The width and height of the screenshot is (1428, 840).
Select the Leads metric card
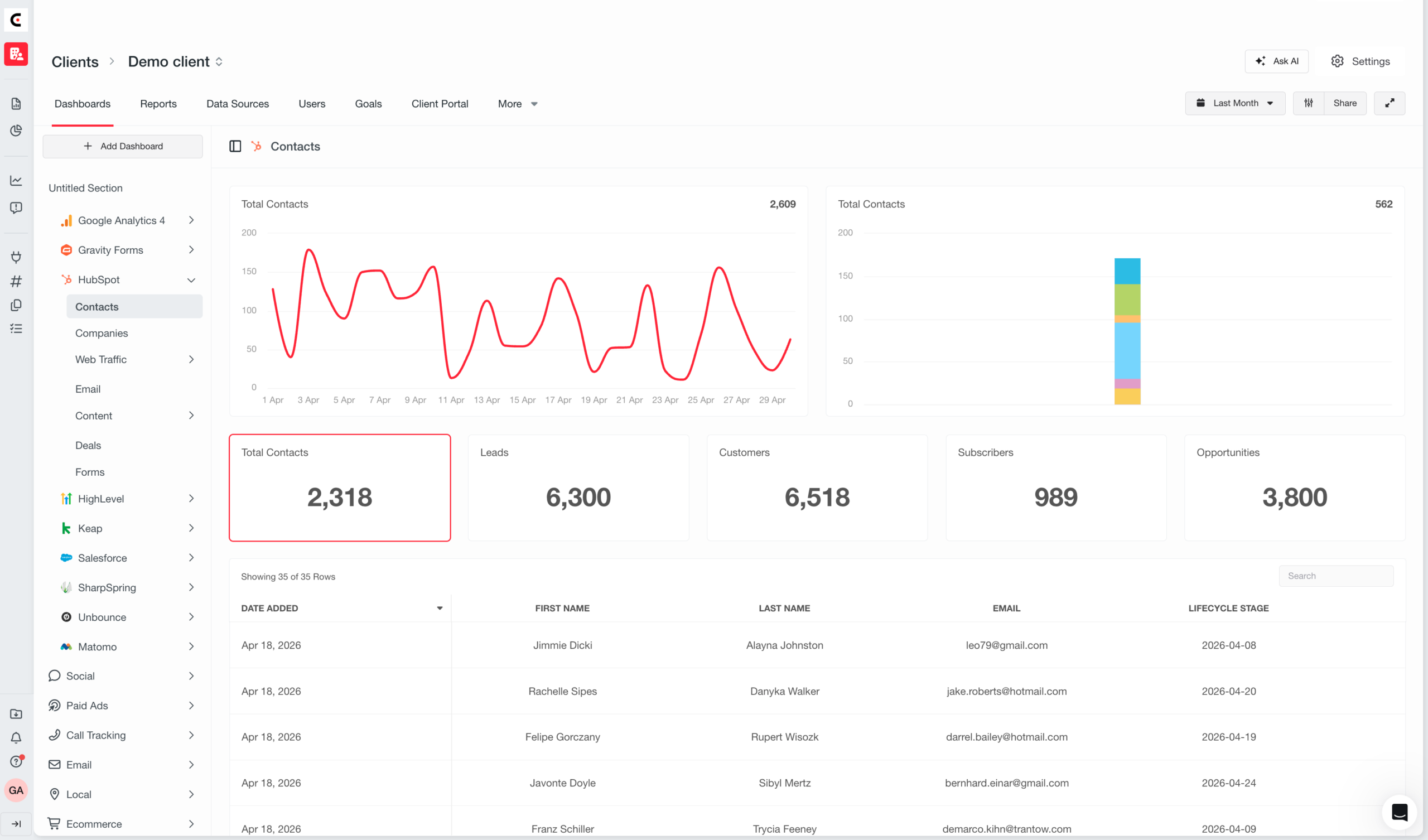click(x=578, y=487)
